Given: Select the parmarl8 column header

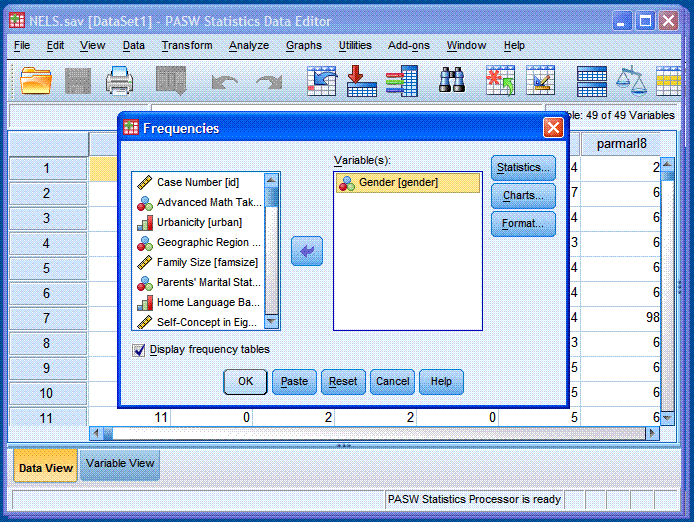Looking at the screenshot, I should pyautogui.click(x=621, y=144).
